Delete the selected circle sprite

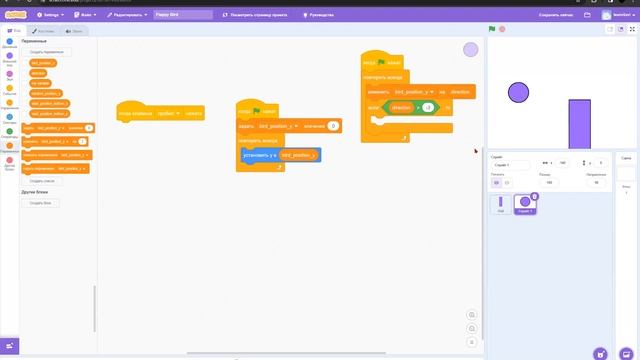[534, 197]
